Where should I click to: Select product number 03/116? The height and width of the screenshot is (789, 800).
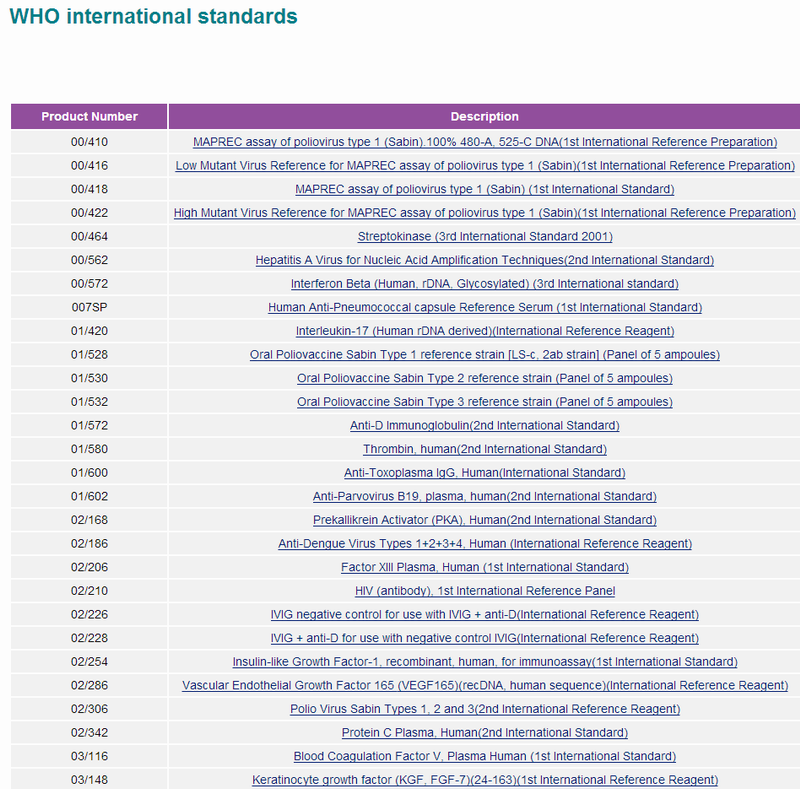(89, 756)
